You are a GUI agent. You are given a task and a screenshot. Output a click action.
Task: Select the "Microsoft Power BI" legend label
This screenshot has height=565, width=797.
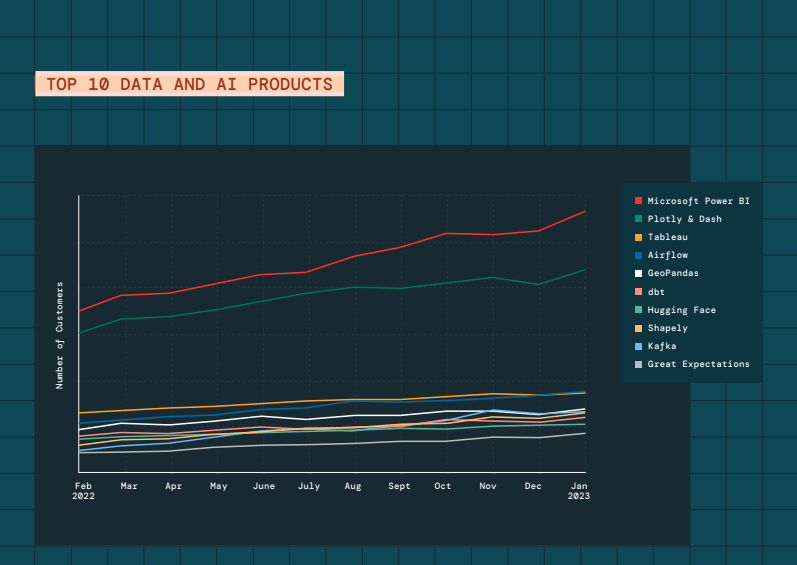(698, 201)
